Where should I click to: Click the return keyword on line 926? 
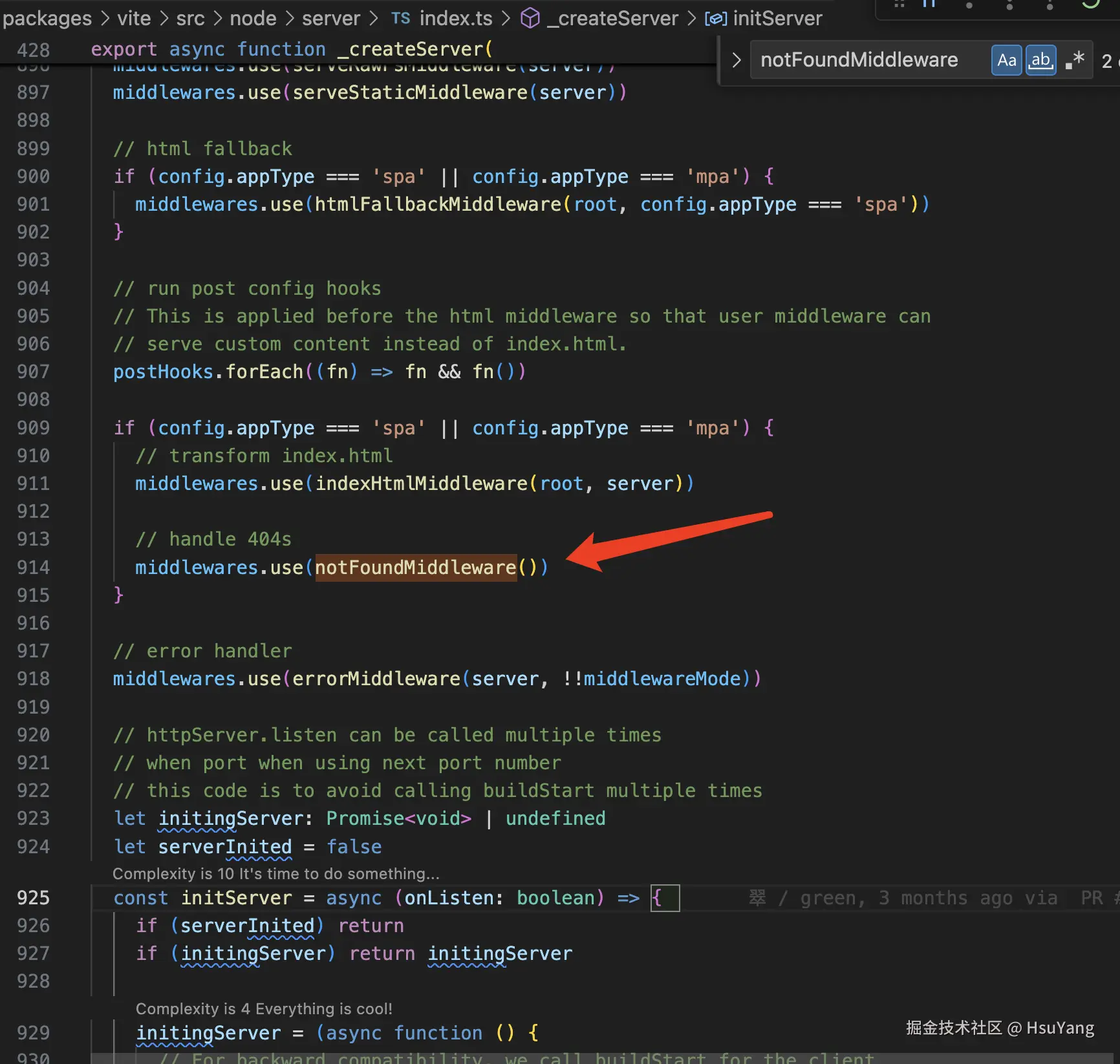371,926
